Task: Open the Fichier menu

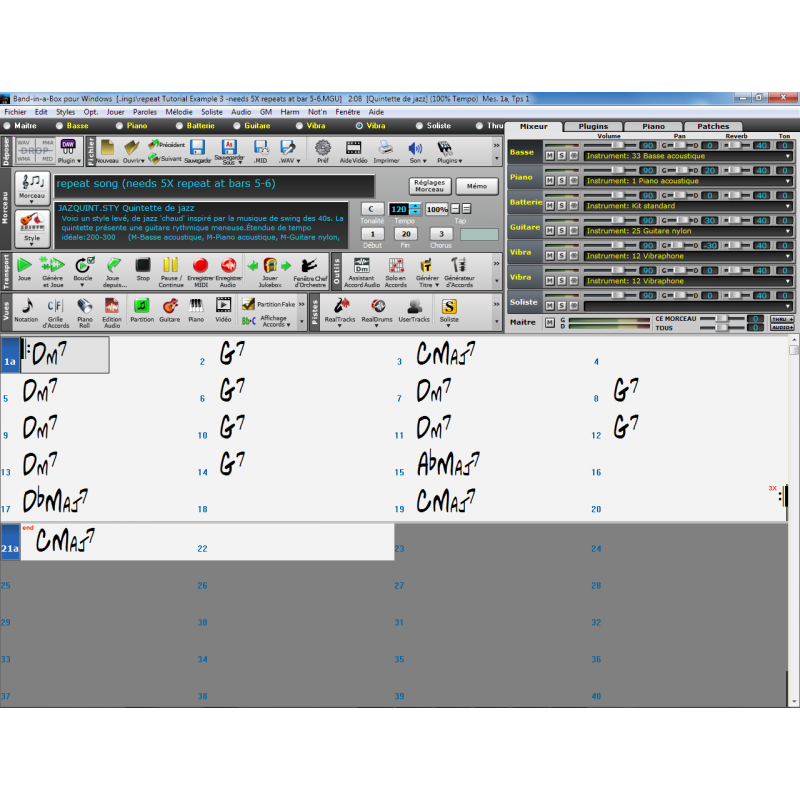Action: pyautogui.click(x=15, y=112)
